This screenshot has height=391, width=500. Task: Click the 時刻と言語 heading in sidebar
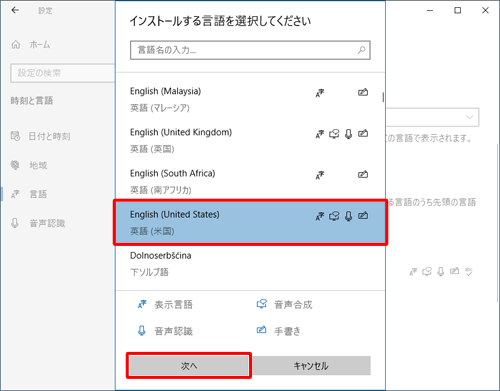pos(32,101)
